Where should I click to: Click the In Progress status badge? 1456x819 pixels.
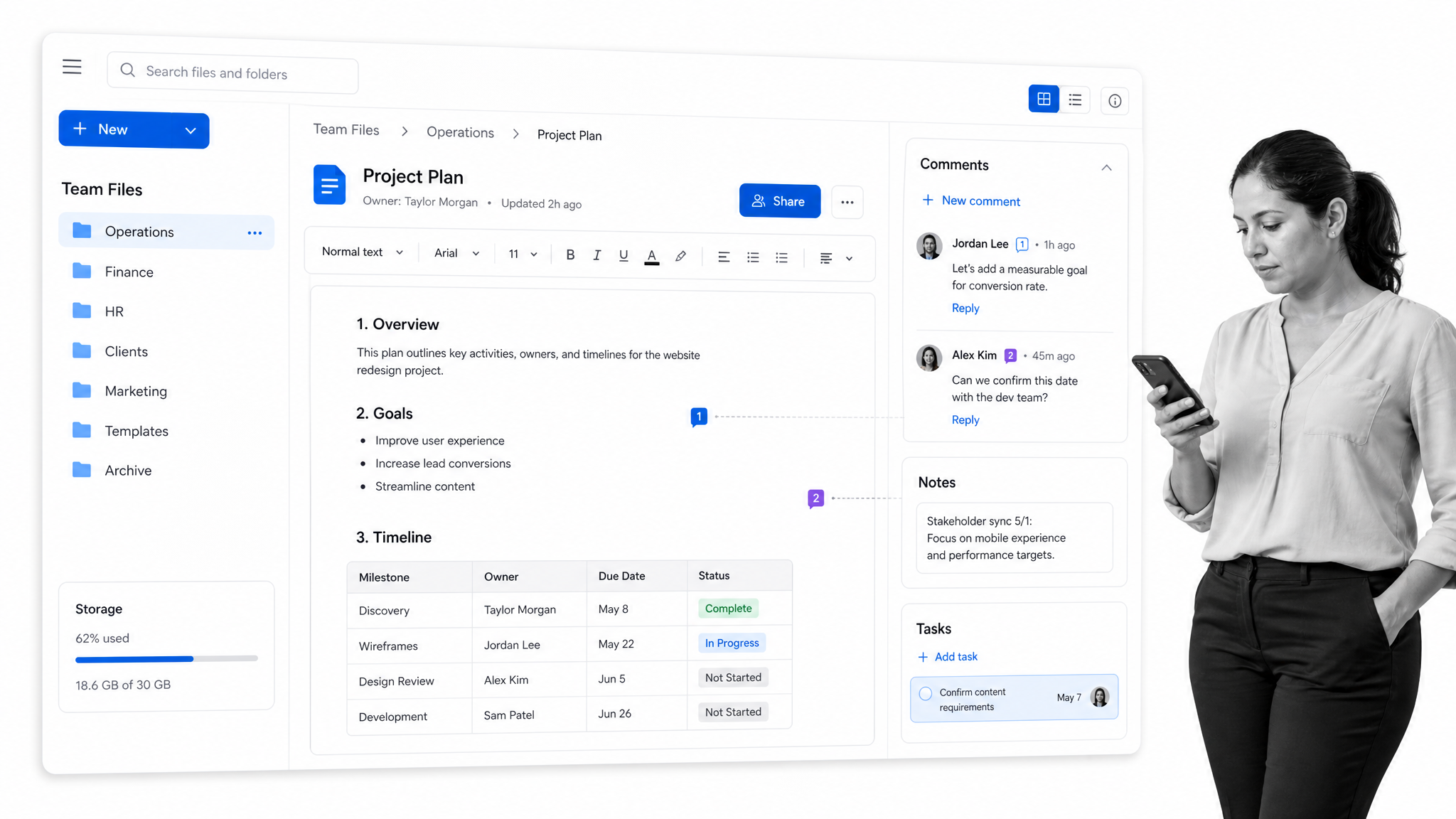[732, 643]
